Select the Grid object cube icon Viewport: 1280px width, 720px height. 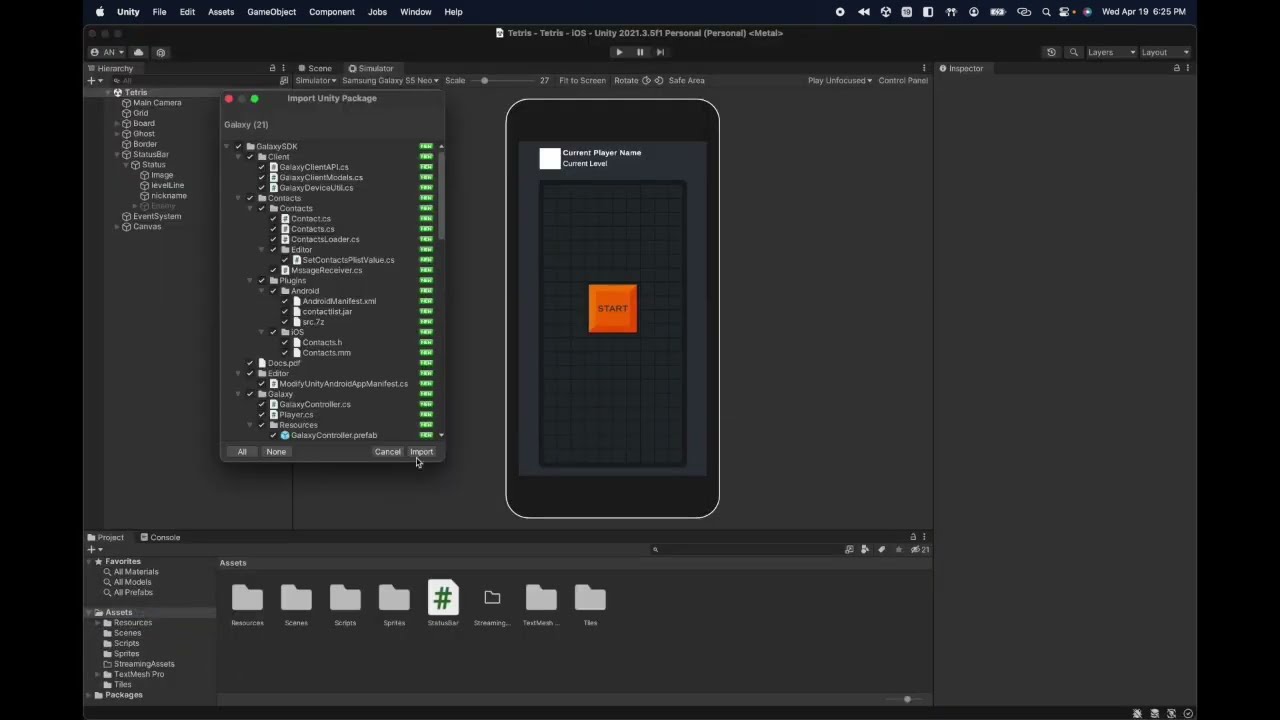coord(127,113)
